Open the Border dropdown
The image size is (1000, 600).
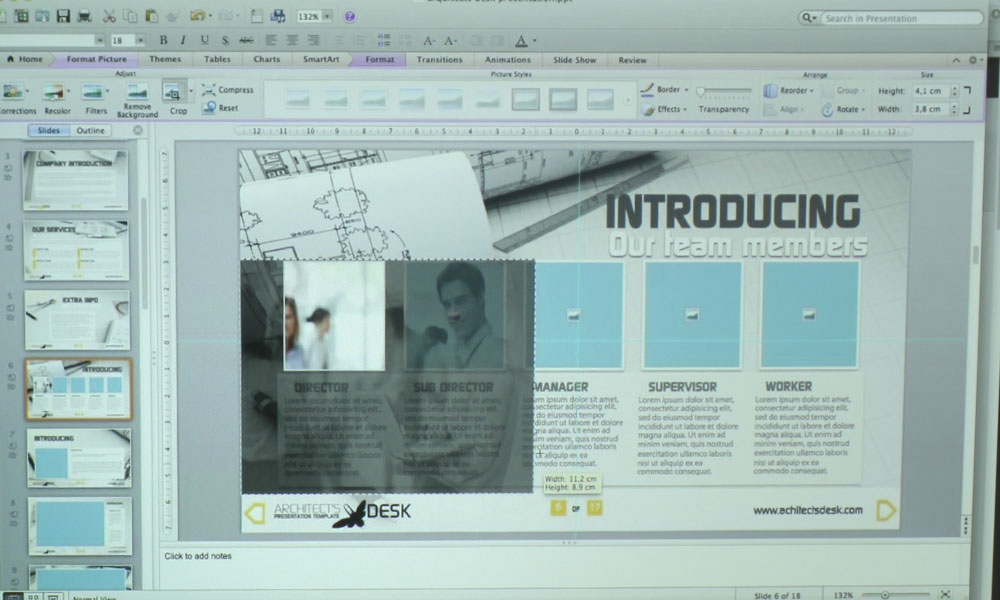click(665, 90)
